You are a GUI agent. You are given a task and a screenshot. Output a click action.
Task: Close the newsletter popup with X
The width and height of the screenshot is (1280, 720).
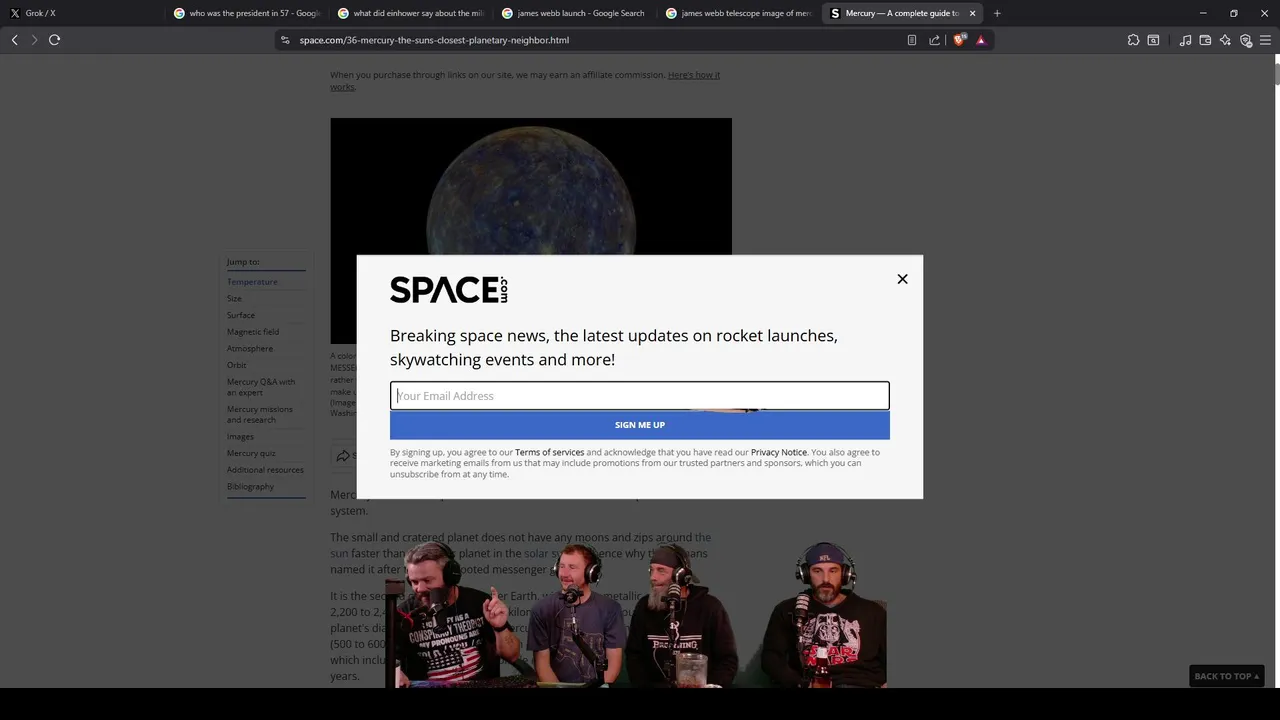click(902, 279)
